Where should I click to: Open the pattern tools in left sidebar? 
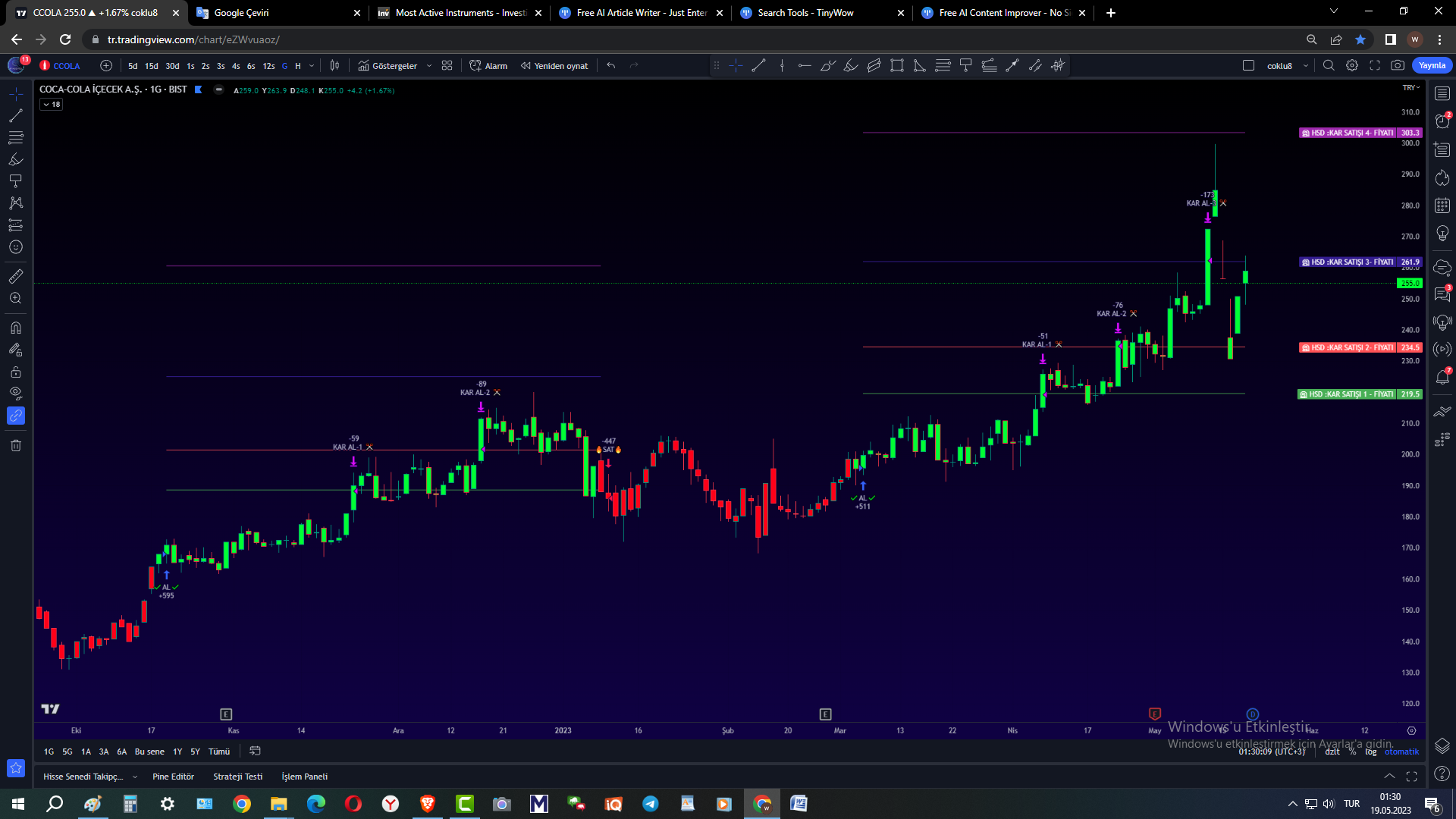[x=16, y=203]
